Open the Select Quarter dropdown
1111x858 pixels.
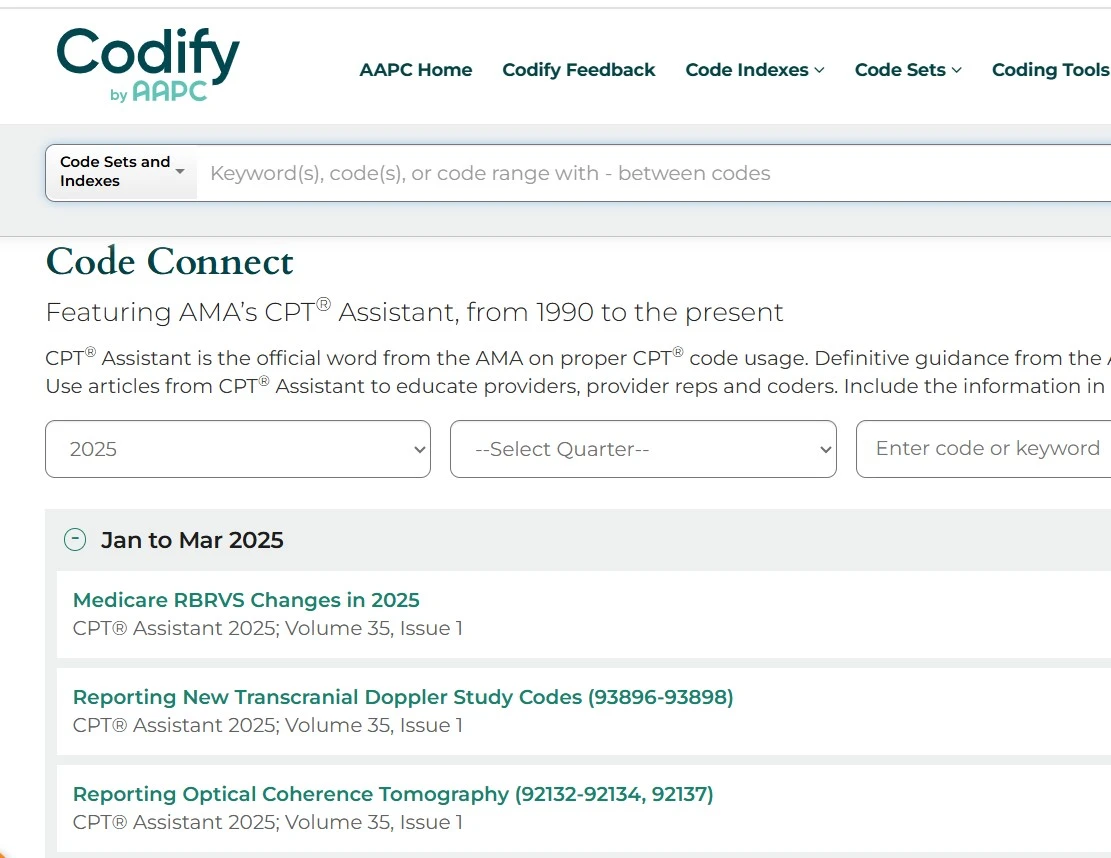tap(642, 449)
